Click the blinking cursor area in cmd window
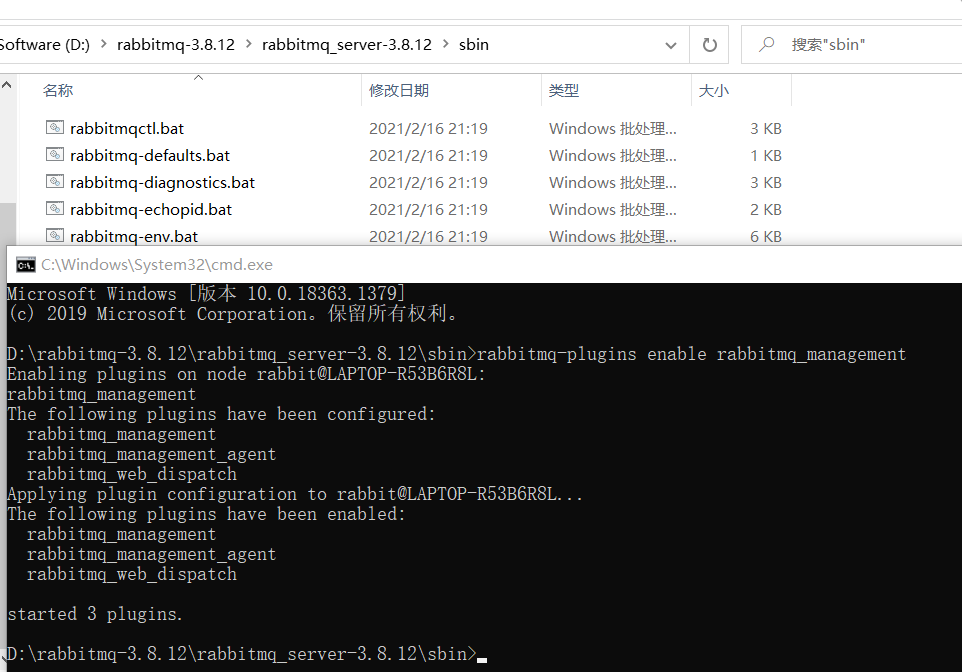This screenshot has width=962, height=672. pos(481,655)
